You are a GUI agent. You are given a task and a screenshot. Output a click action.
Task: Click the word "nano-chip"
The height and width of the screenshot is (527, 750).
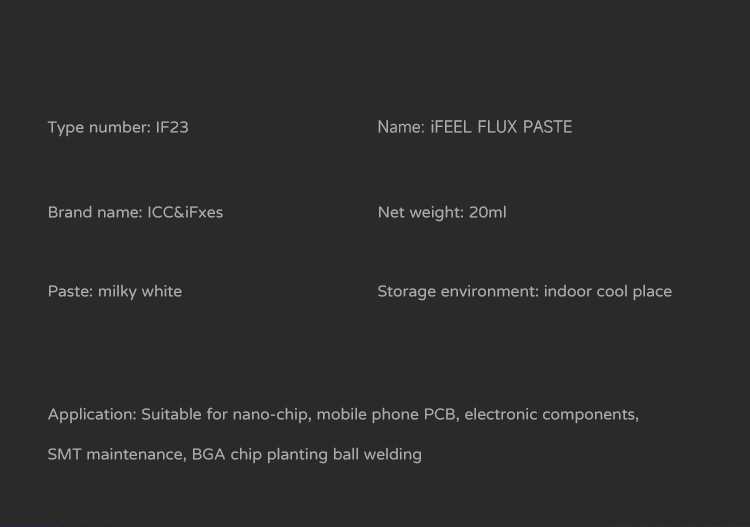coord(270,414)
